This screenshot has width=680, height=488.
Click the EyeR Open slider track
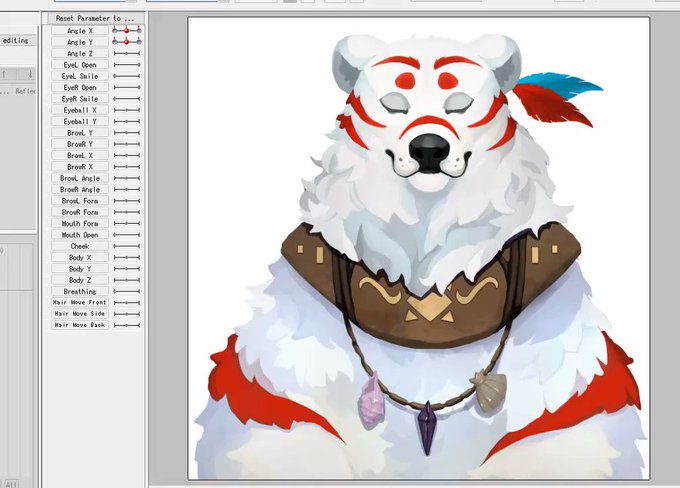[127, 87]
